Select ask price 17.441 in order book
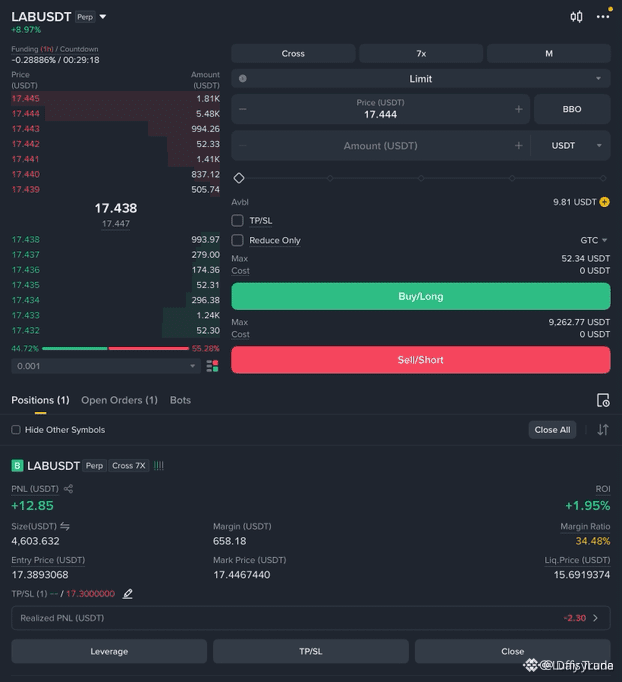The width and height of the screenshot is (622, 682). [26, 159]
